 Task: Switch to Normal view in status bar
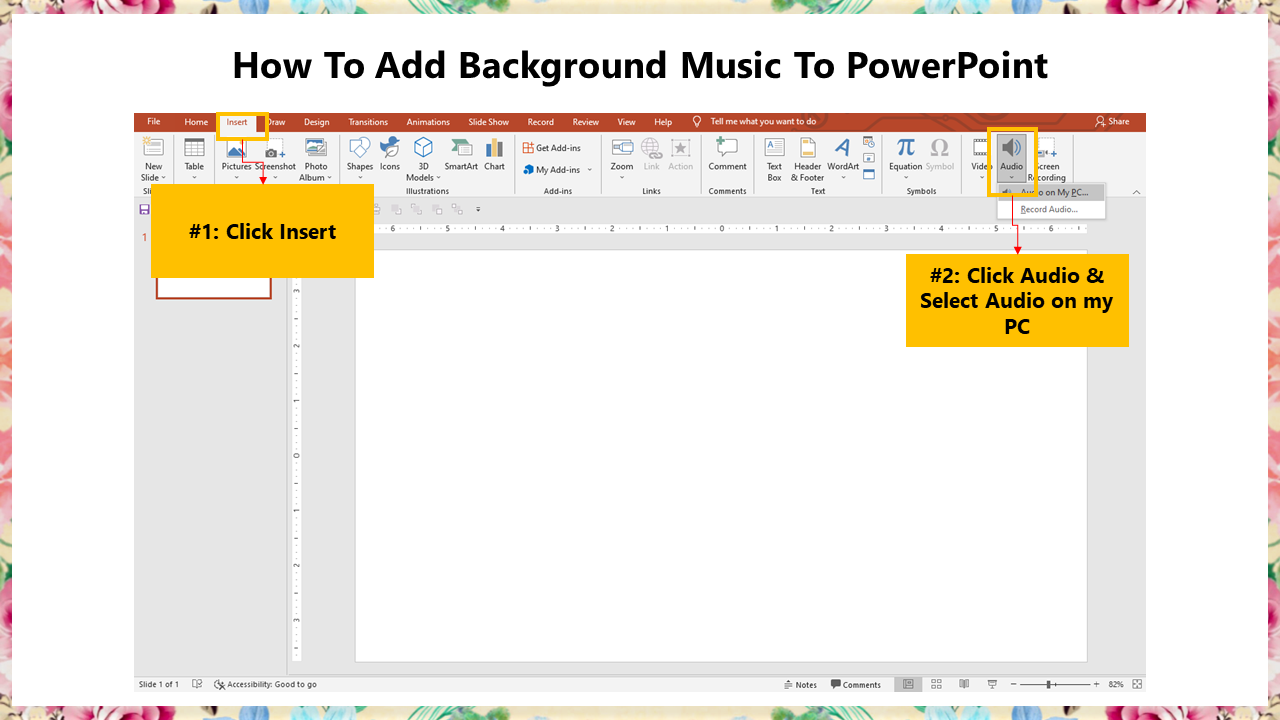[x=908, y=684]
